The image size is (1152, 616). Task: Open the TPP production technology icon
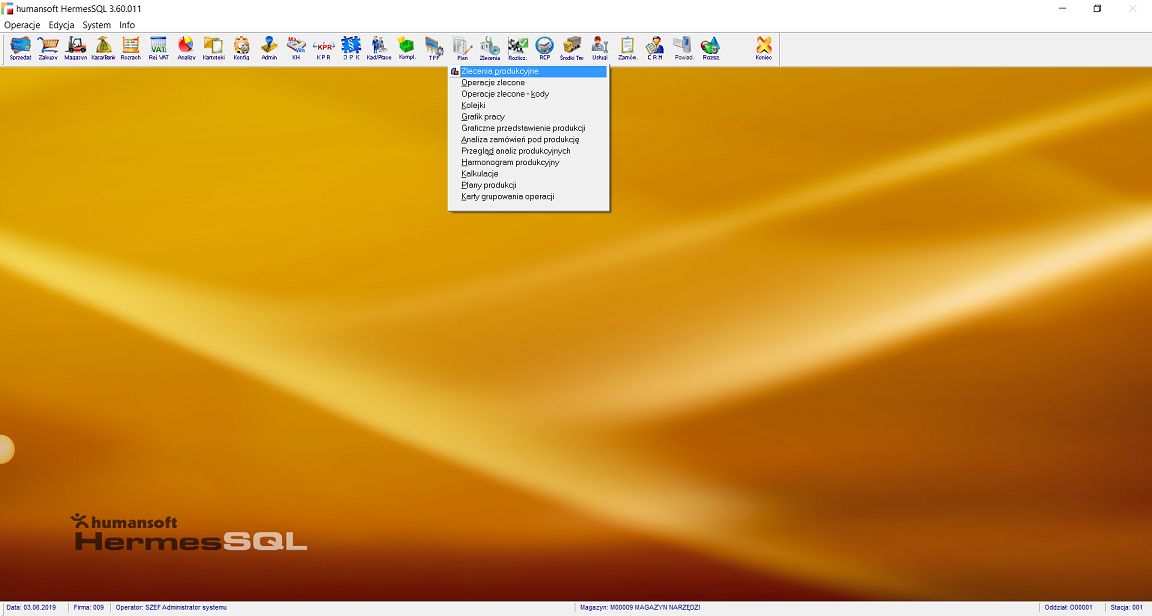click(434, 49)
